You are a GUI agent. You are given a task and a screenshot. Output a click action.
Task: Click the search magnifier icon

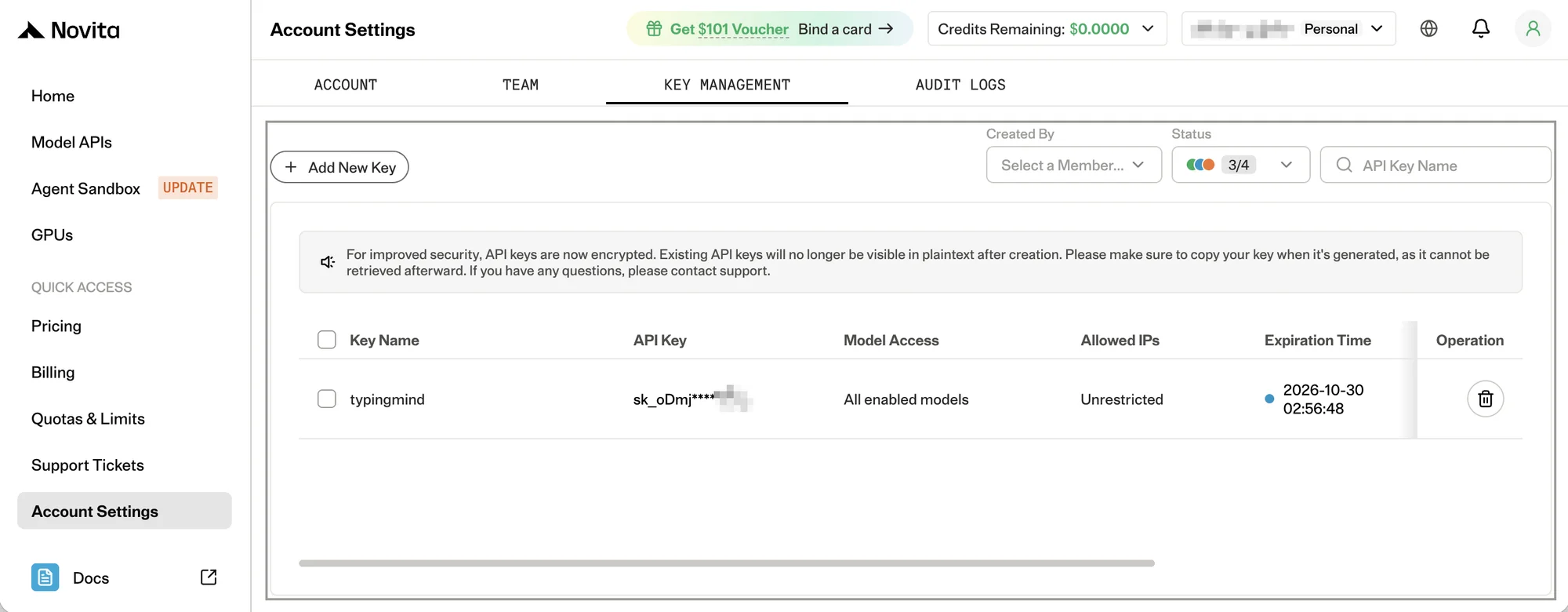[x=1344, y=165]
